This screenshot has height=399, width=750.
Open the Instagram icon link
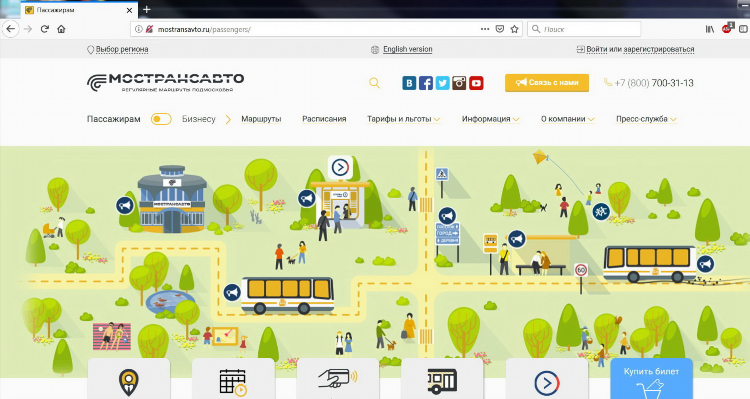[x=459, y=83]
